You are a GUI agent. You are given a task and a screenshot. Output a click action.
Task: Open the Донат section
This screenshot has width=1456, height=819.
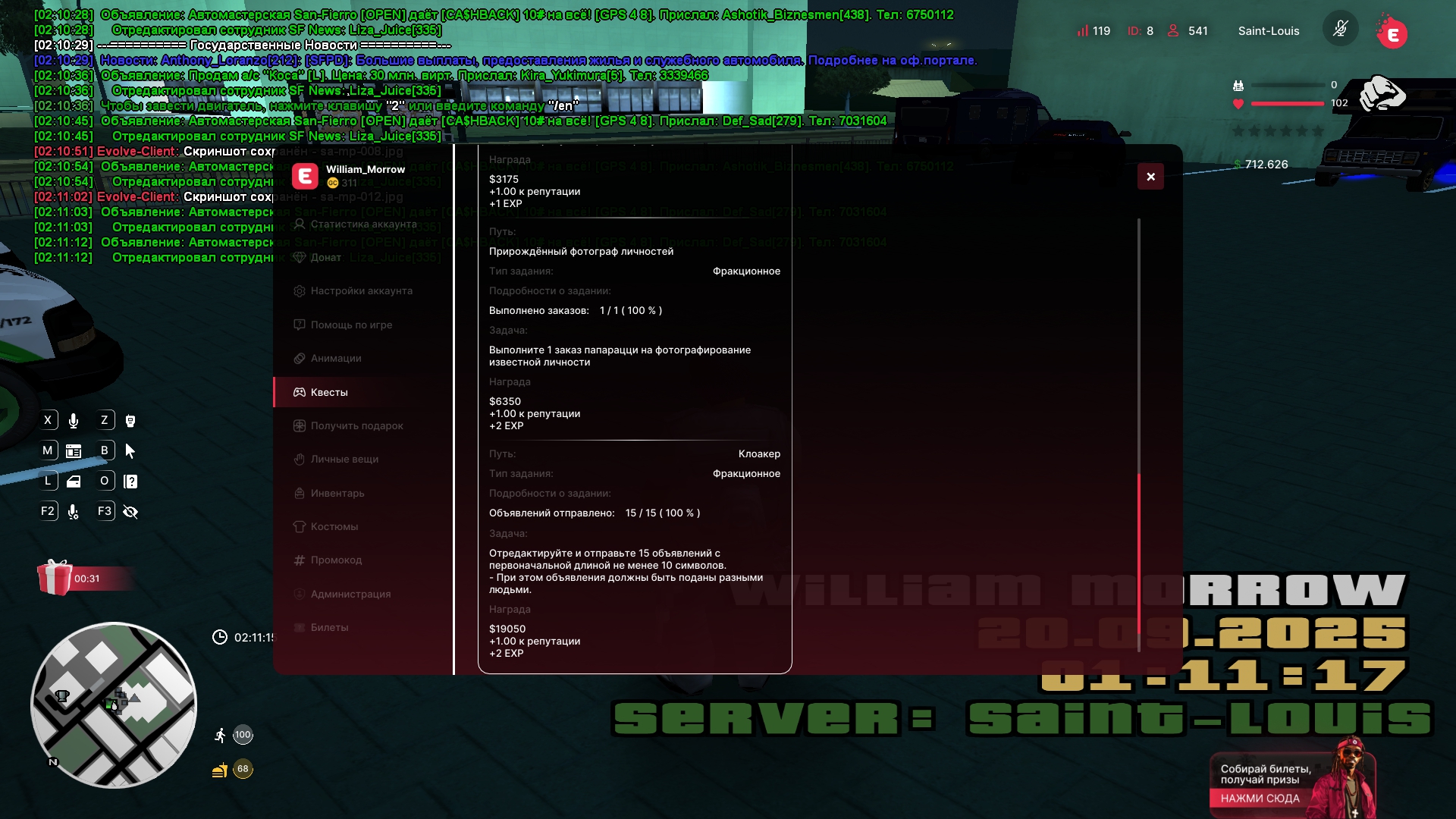point(325,257)
